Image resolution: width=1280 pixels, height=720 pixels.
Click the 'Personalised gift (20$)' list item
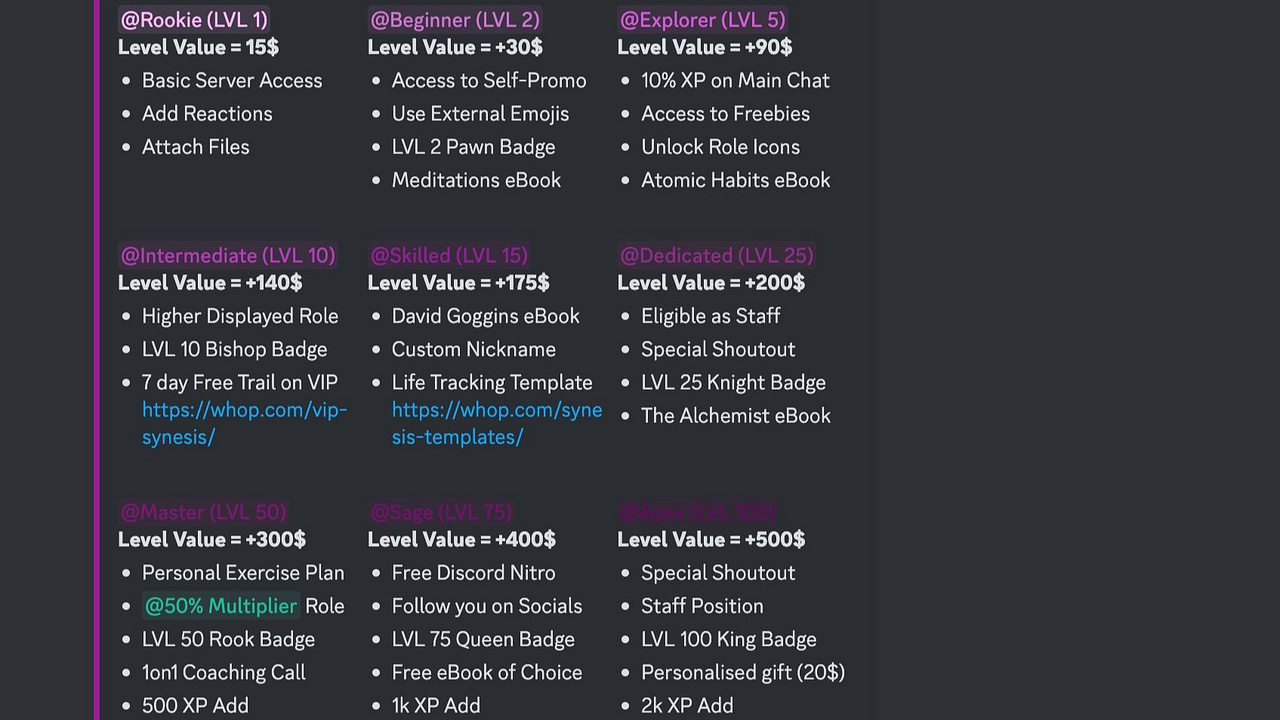[x=743, y=673]
